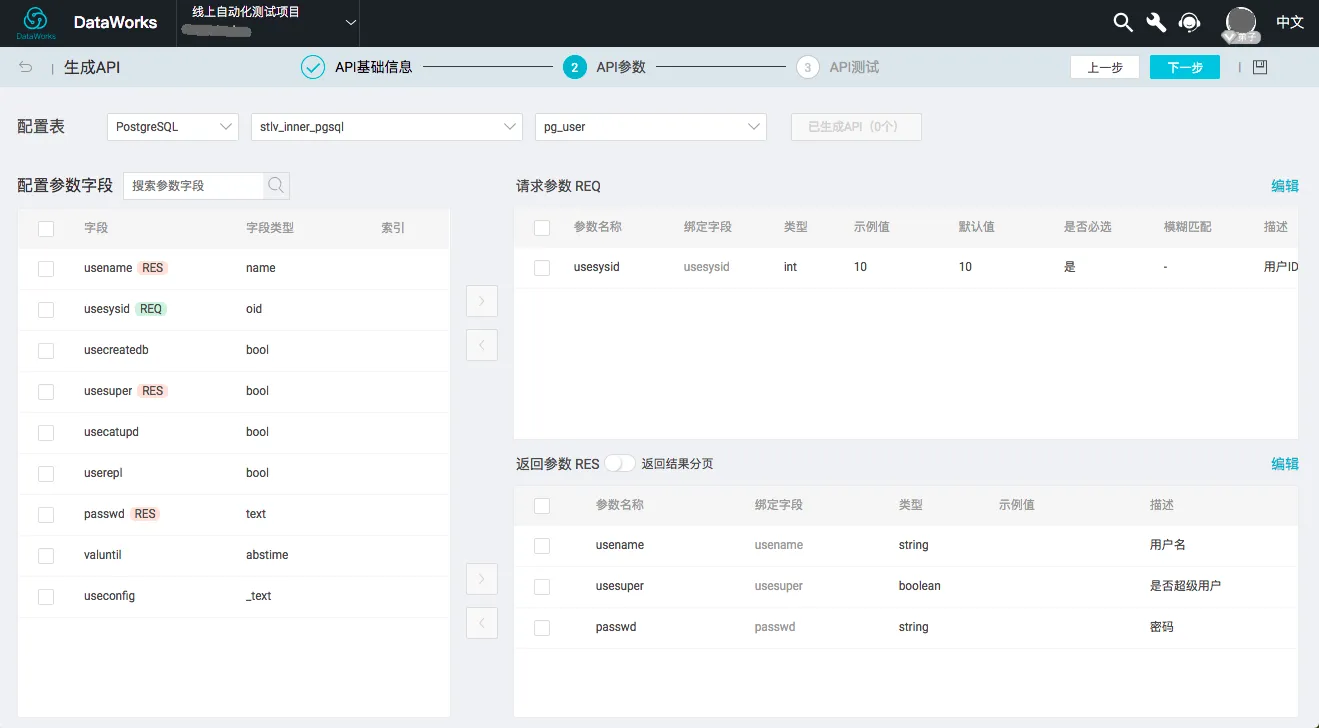Screen dimensions: 1319x728
Task: Check the usecreatedb field checkbox
Action: pos(46,350)
